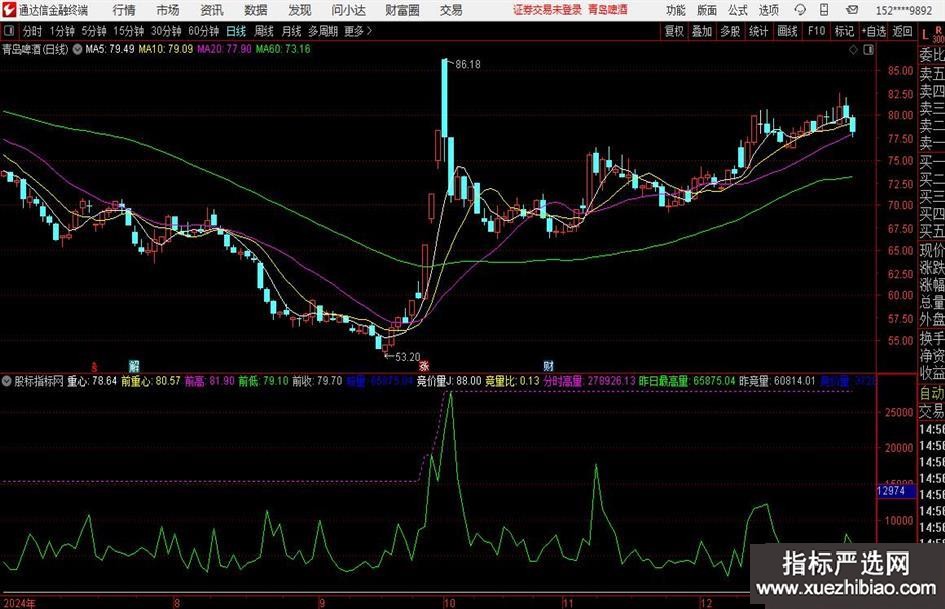945x609 pixels.
Task: Click the MA5: 79.49 indicator label
Action: coord(110,49)
